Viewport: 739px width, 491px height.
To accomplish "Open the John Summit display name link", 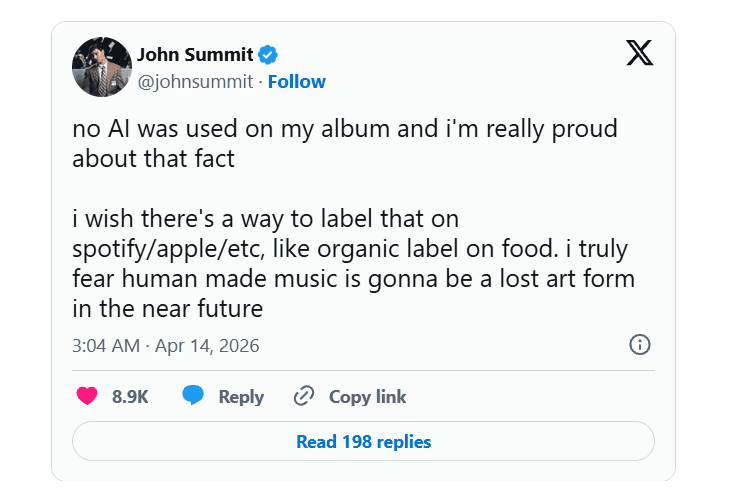I will click(x=194, y=54).
